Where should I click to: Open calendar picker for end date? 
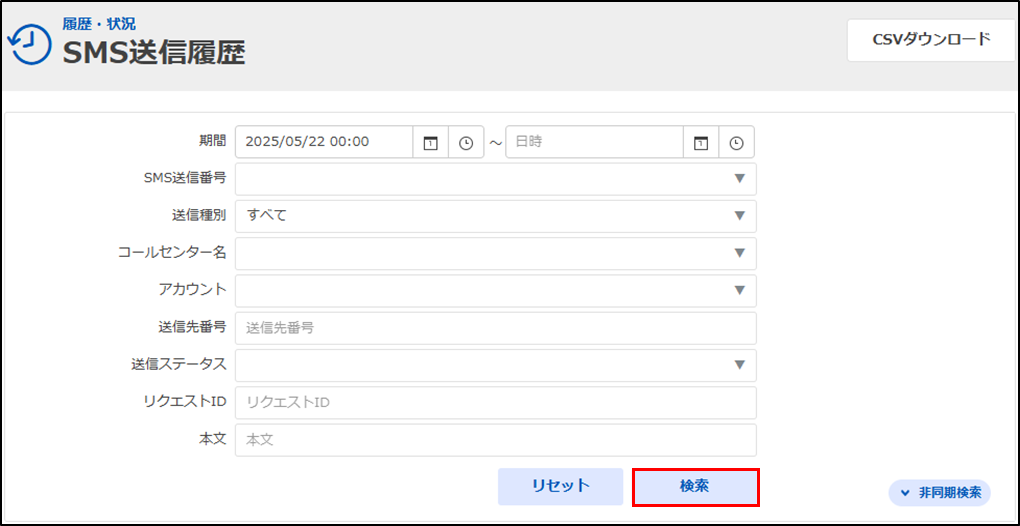pos(701,143)
